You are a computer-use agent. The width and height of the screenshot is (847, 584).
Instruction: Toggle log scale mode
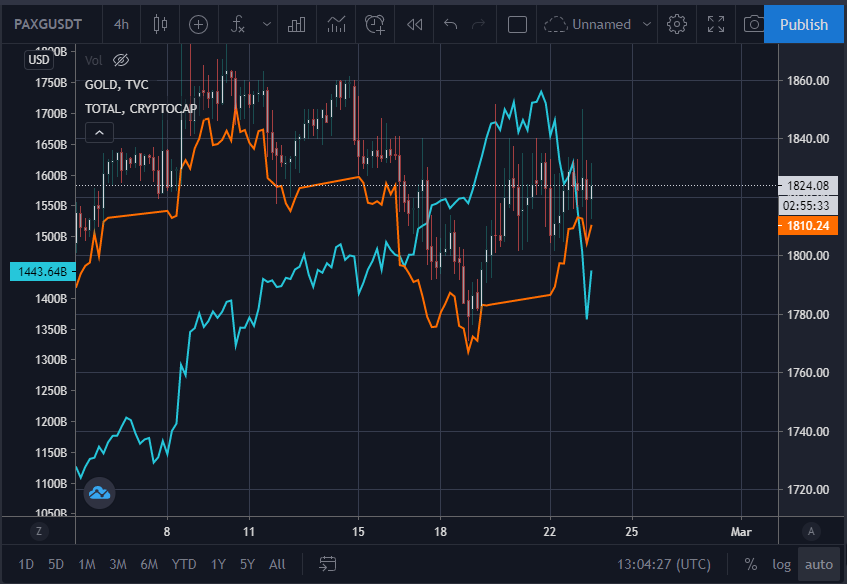[x=781, y=565]
